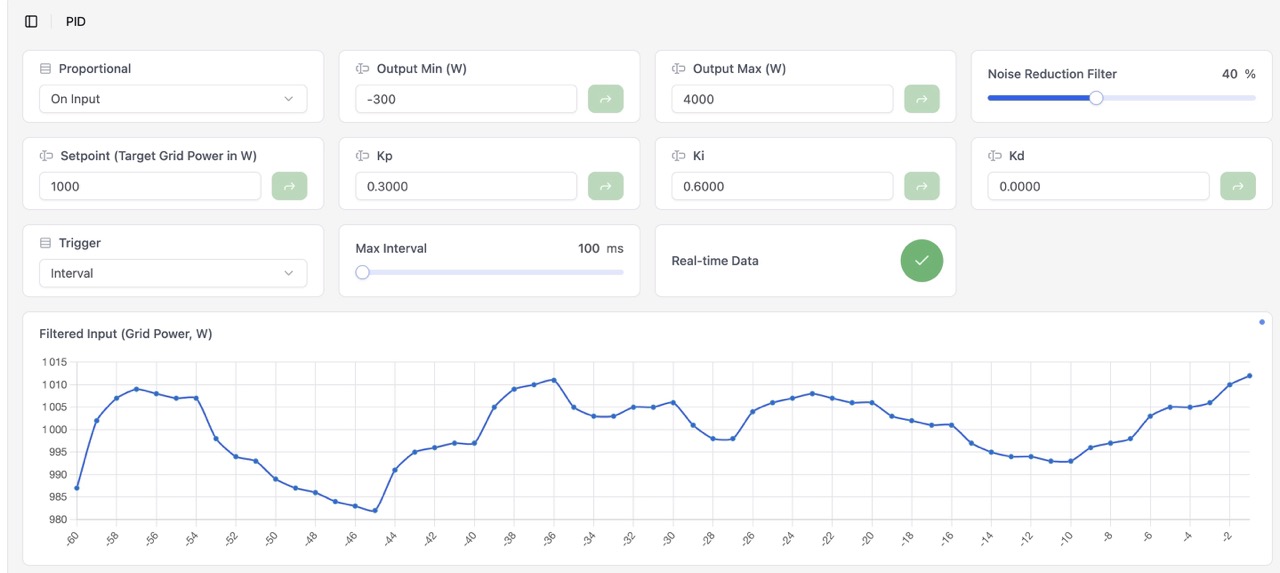This screenshot has width=1280, height=573.
Task: Focus the Output Max input field
Action: tap(782, 99)
